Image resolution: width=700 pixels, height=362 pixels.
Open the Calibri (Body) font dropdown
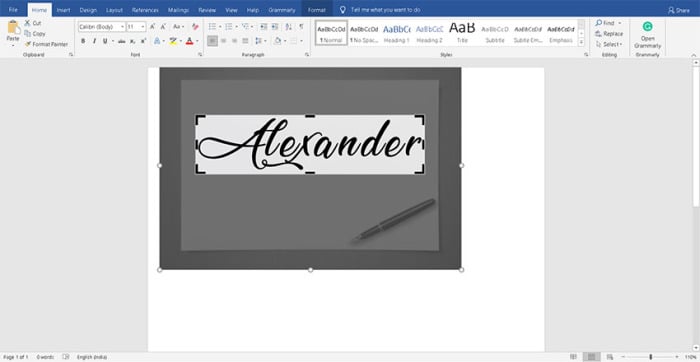pyautogui.click(x=101, y=27)
